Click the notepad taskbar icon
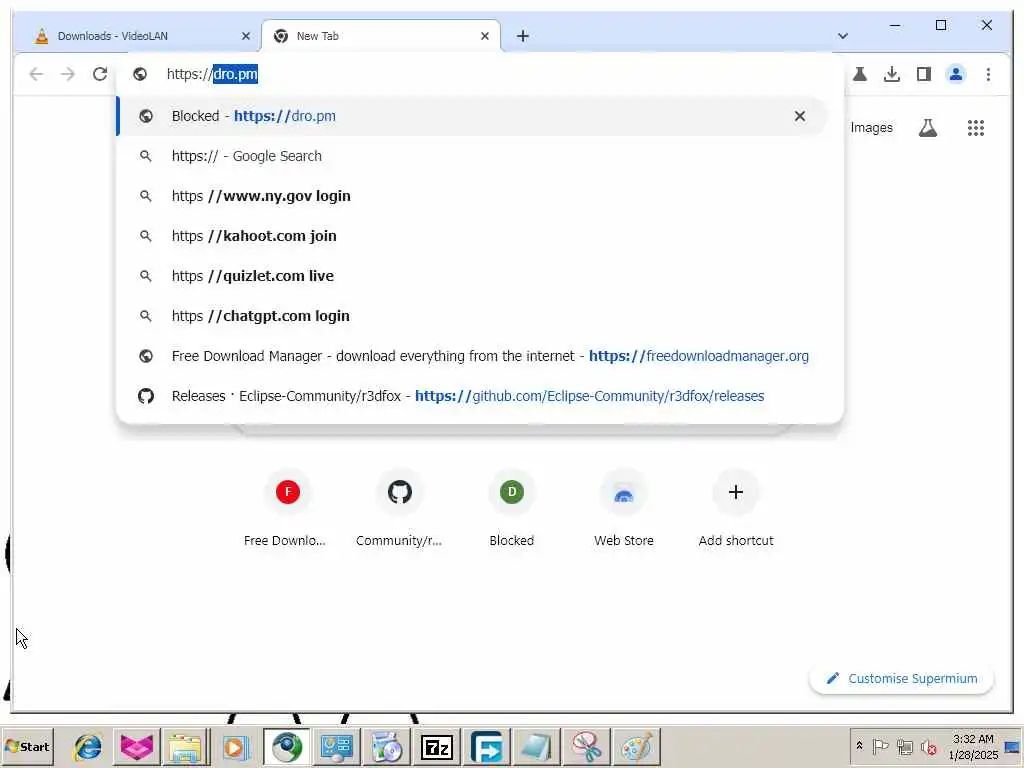The width and height of the screenshot is (1024, 768). click(x=536, y=746)
